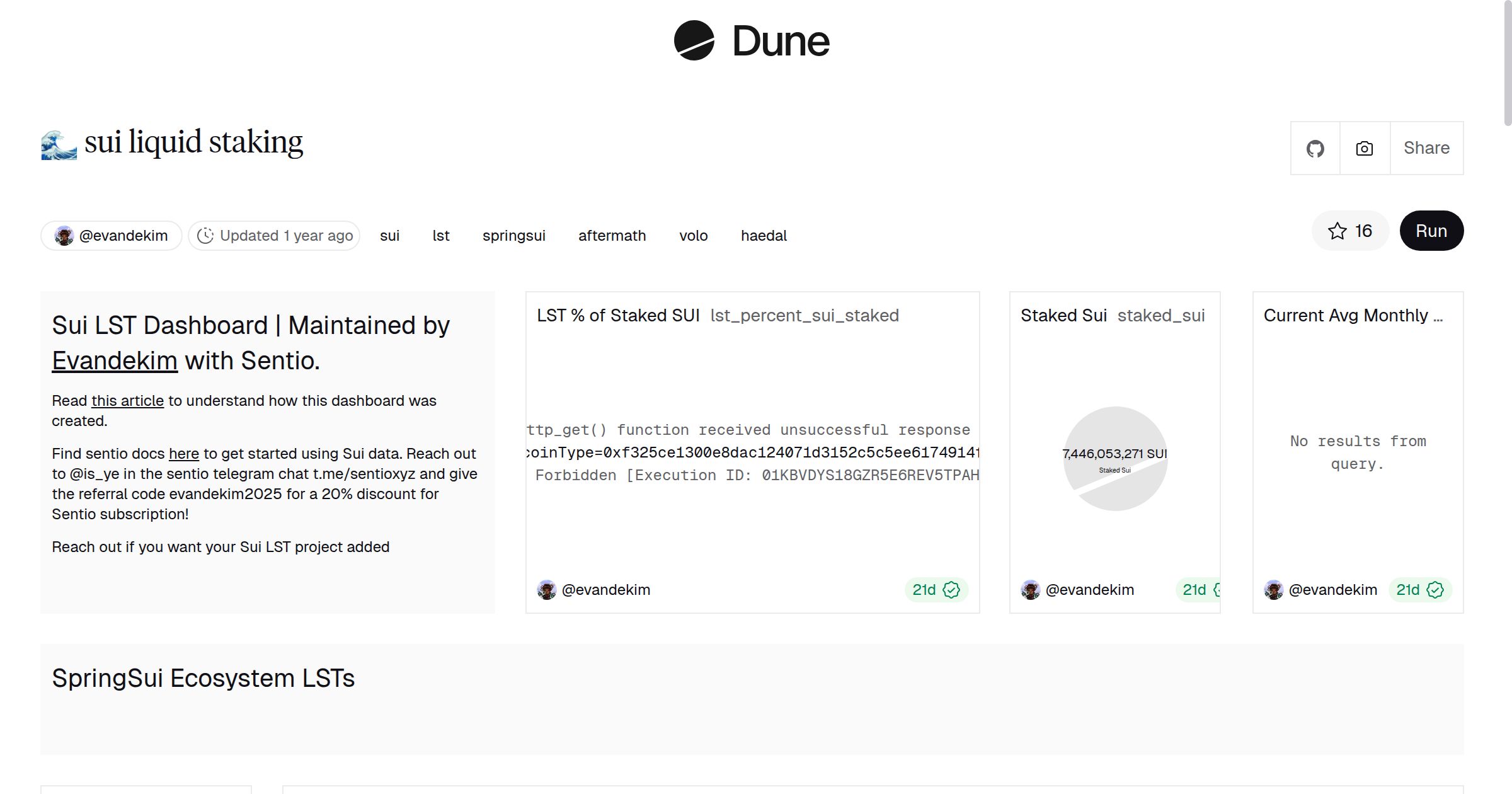Click the page vertical scrollbar
The height and width of the screenshot is (794, 1512).
point(1507,63)
